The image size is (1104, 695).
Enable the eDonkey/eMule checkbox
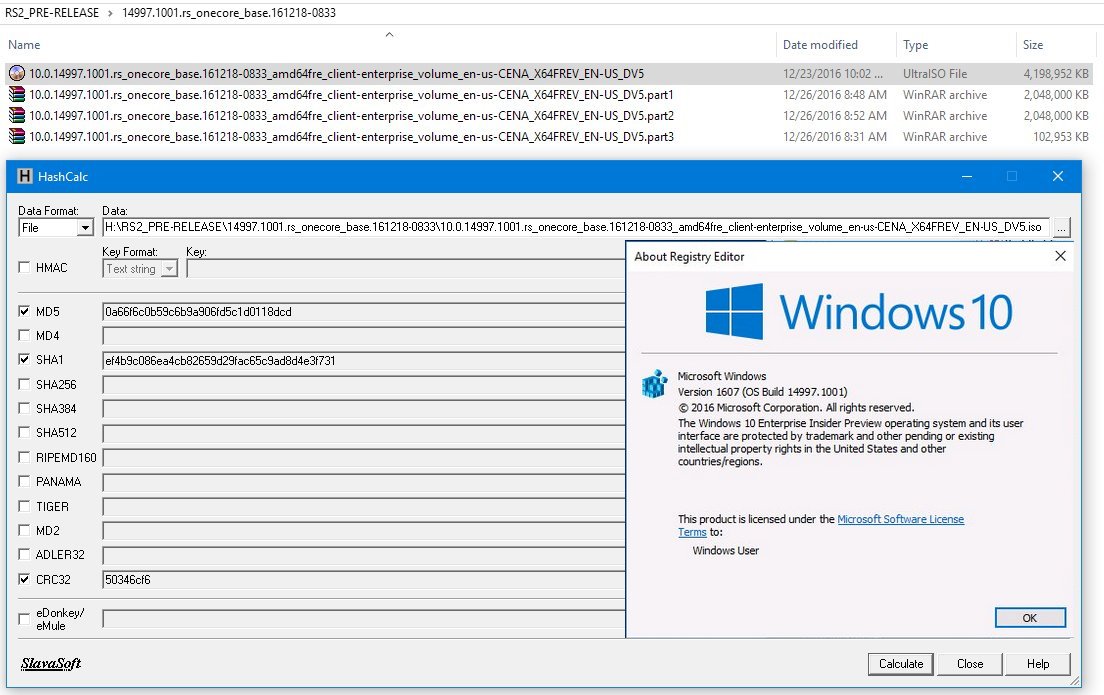[x=24, y=619]
